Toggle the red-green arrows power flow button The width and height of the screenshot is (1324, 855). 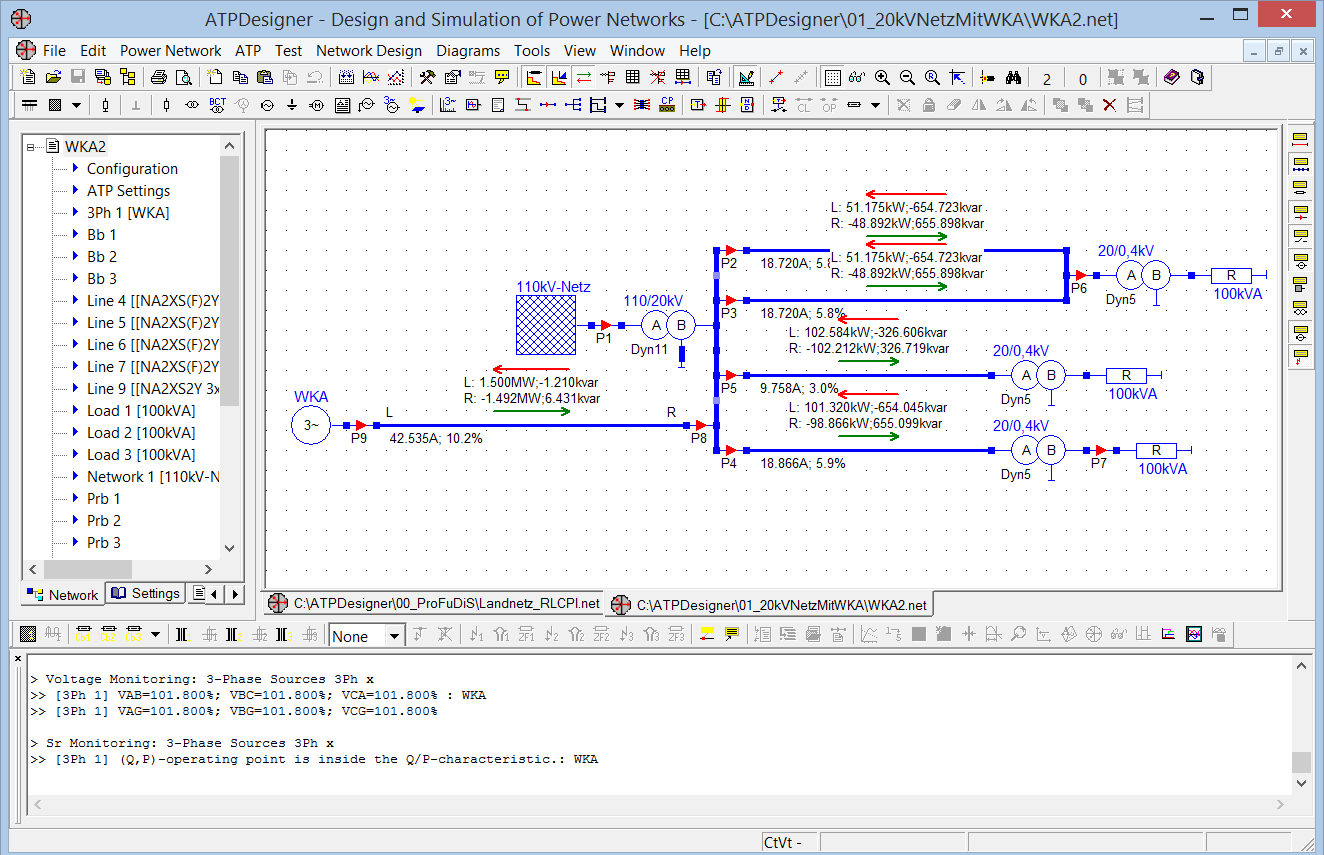tap(584, 78)
